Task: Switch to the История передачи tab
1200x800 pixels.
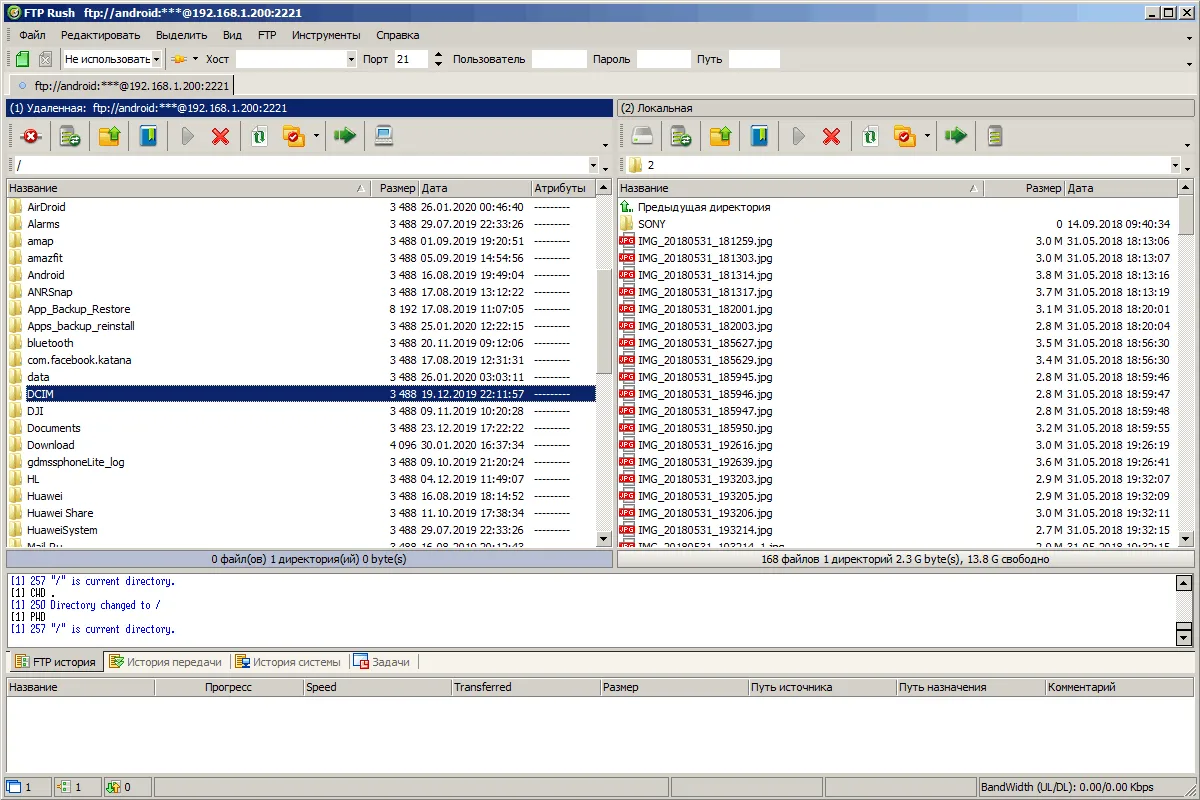Action: [166, 662]
